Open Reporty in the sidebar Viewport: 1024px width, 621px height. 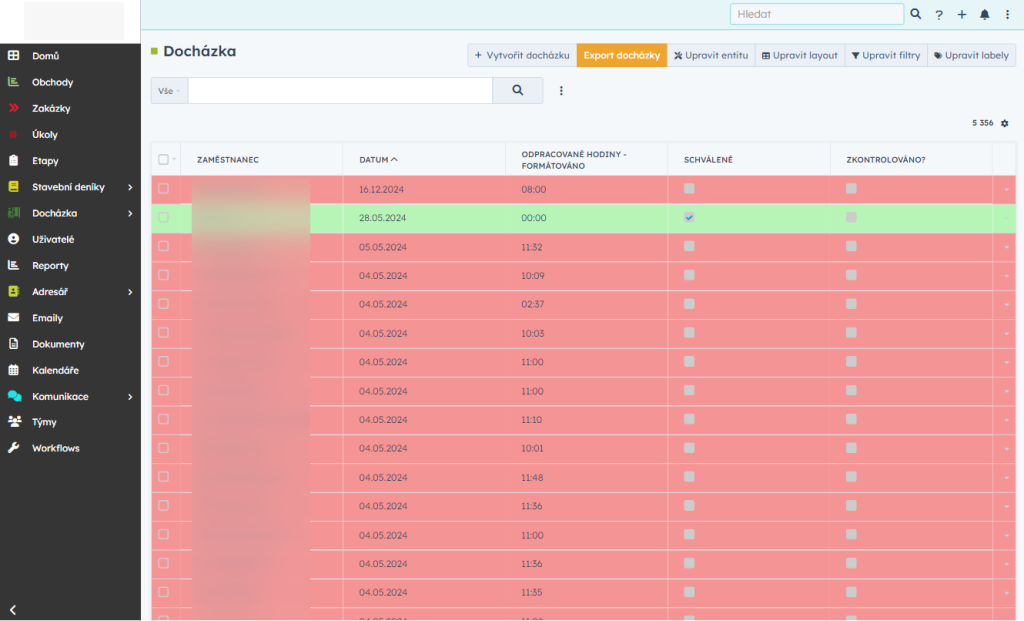coord(50,266)
